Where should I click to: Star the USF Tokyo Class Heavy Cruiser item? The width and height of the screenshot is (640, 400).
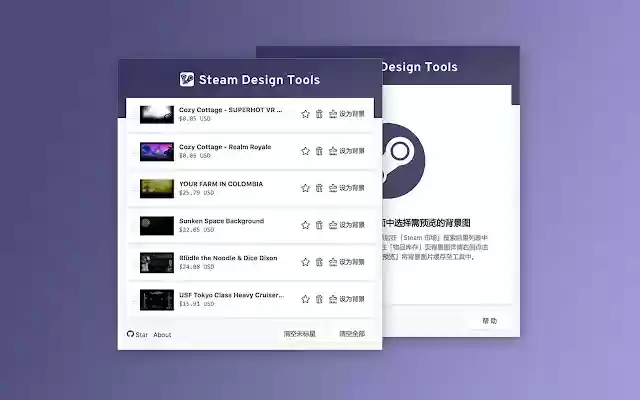(x=305, y=299)
